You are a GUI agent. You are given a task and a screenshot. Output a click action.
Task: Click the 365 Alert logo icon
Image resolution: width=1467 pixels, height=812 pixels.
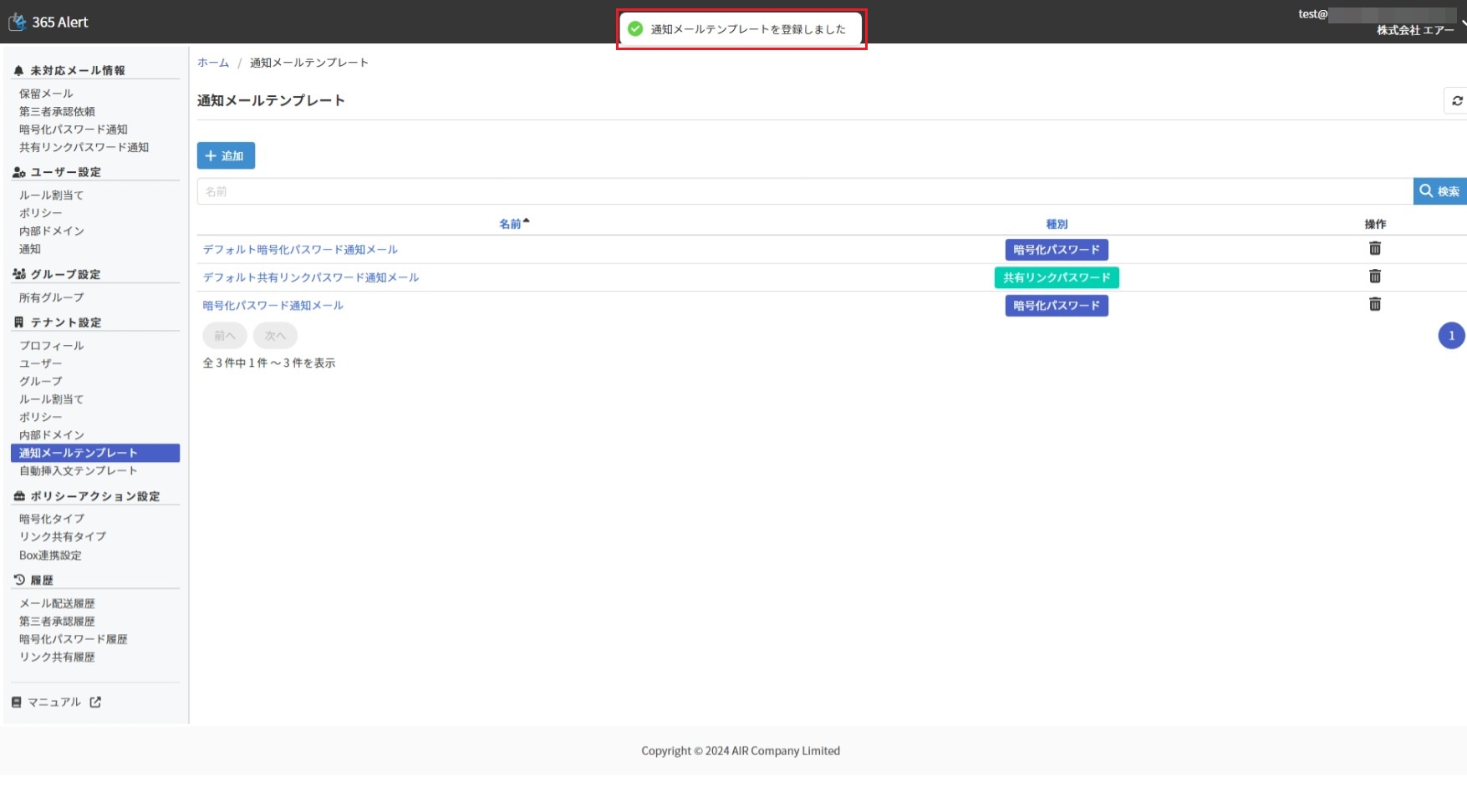pyautogui.click(x=17, y=22)
